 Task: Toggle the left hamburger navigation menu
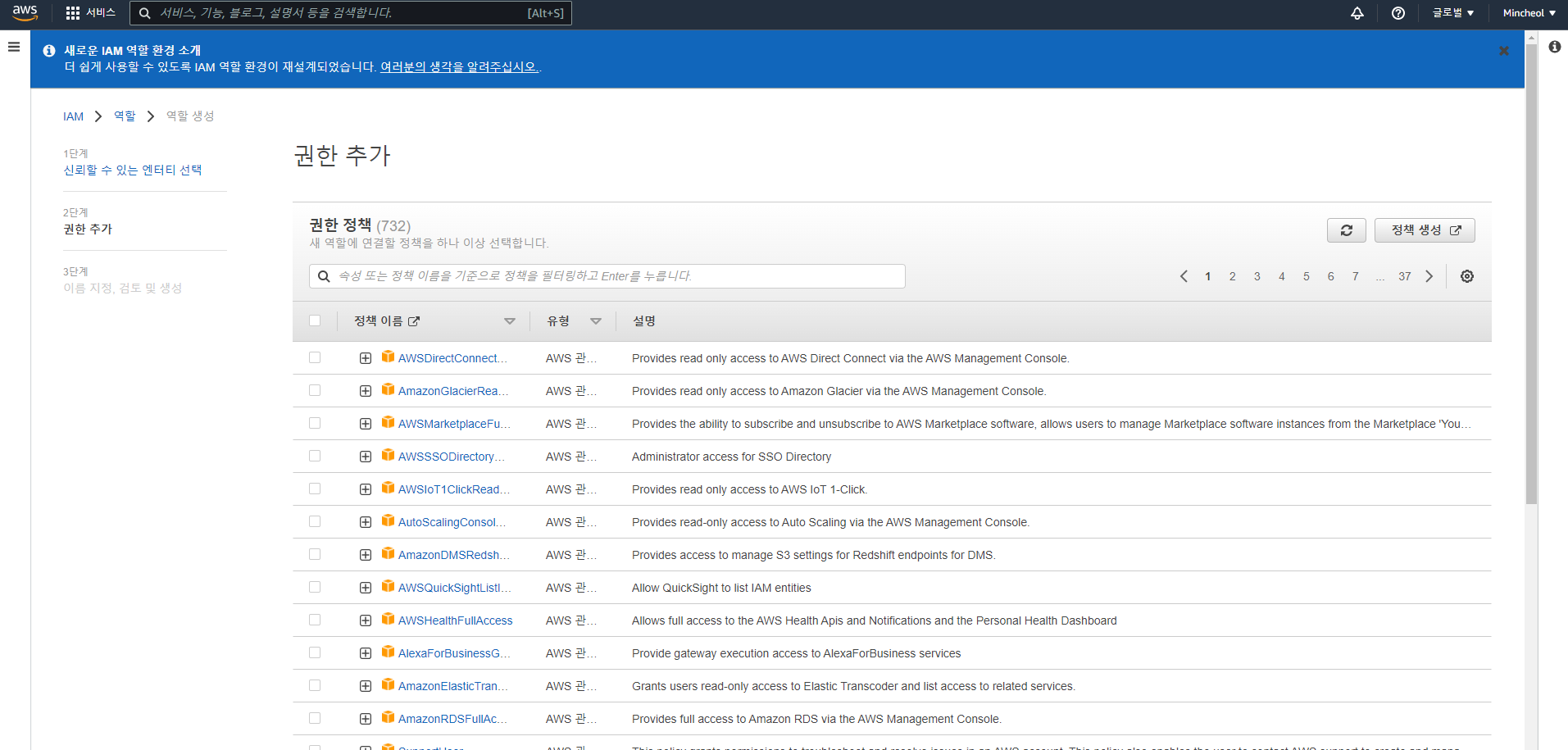coord(14,47)
